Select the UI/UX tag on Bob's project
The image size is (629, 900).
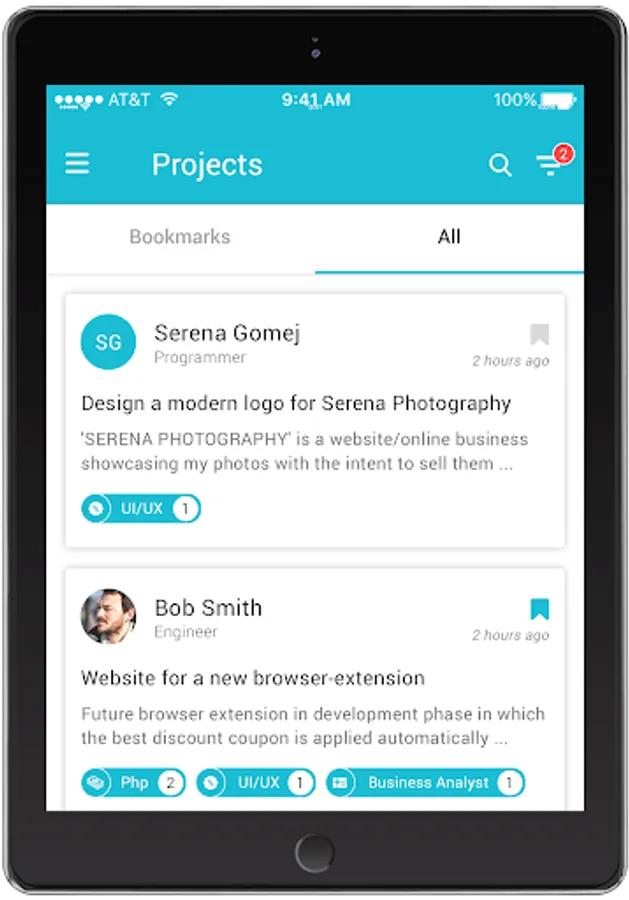(256, 782)
